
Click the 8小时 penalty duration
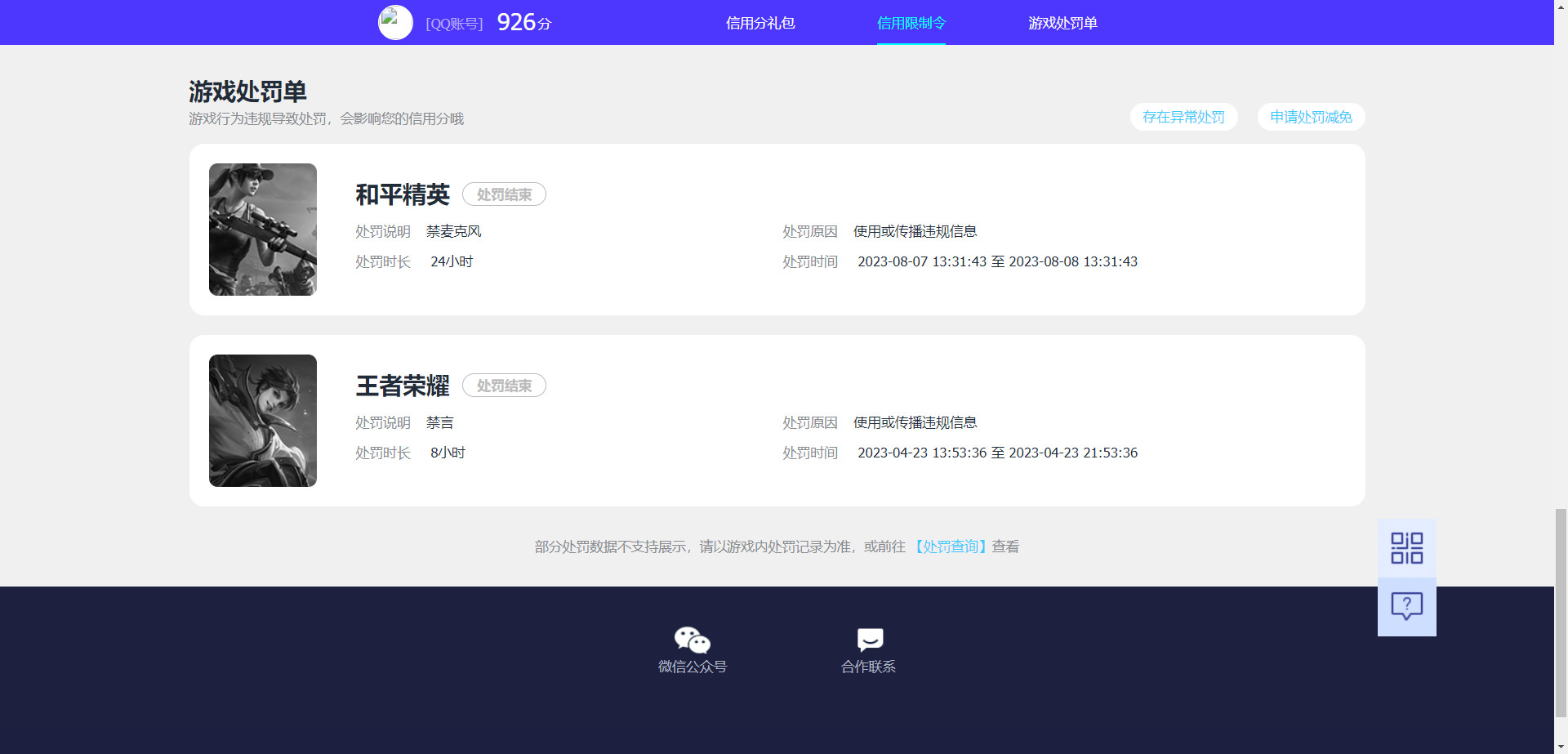click(x=448, y=453)
